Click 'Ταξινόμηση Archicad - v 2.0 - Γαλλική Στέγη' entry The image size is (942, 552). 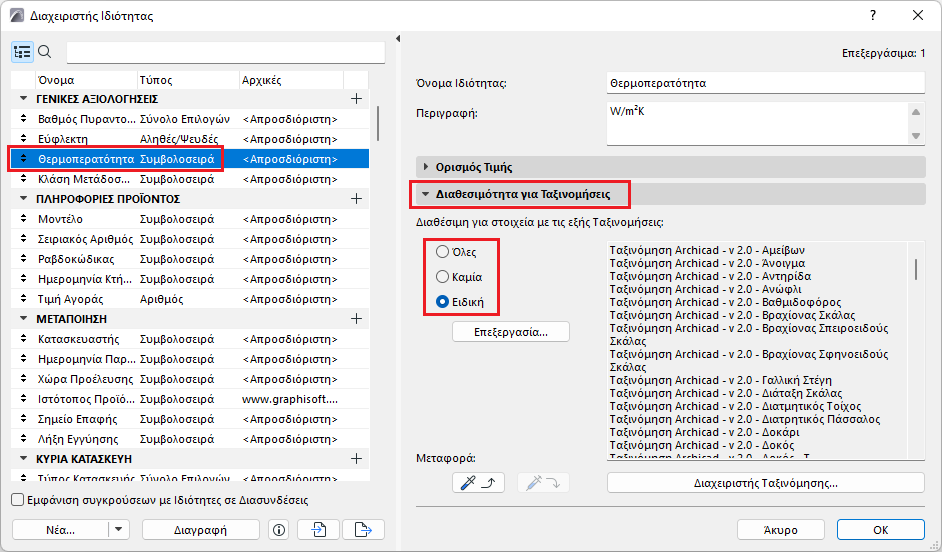point(720,380)
